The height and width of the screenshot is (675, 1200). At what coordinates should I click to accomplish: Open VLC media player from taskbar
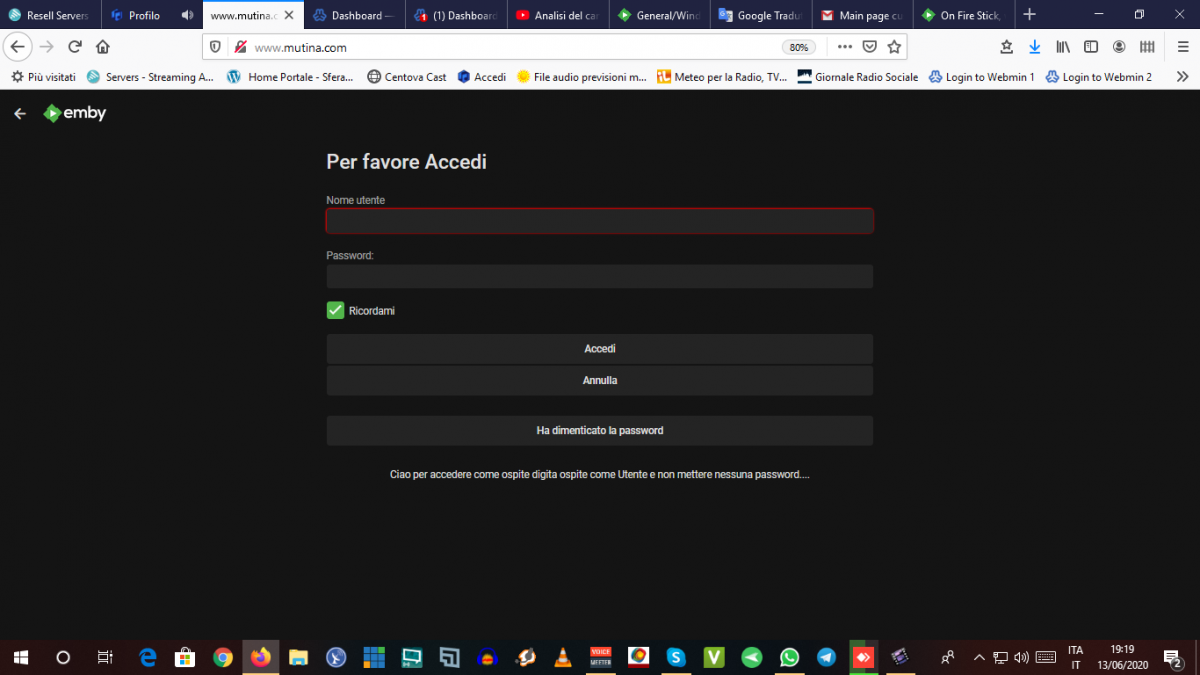(x=563, y=657)
